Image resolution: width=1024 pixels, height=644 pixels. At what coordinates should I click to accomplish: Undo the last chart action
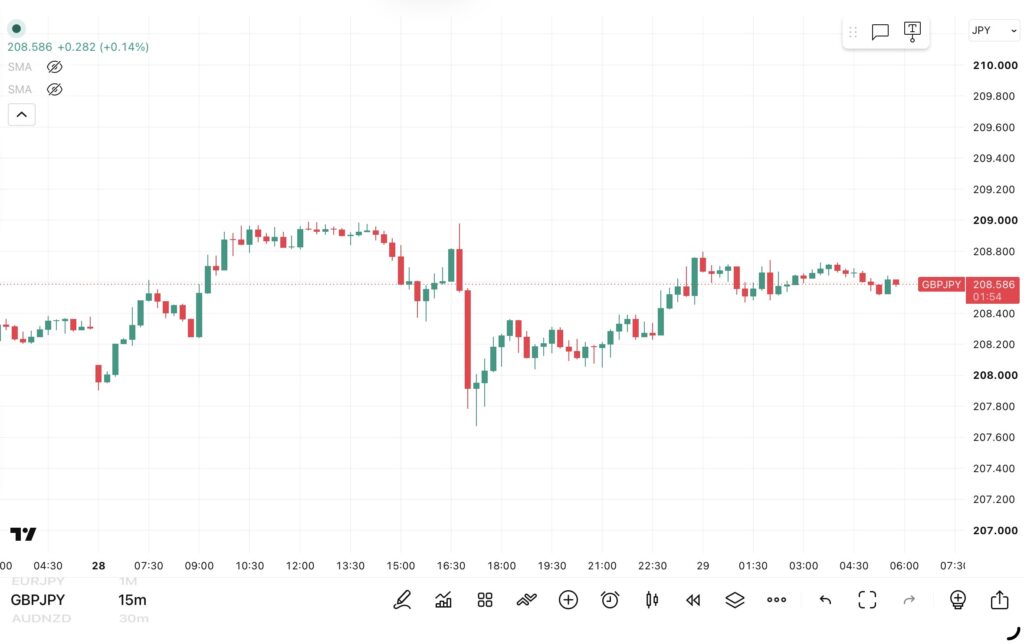coord(825,600)
